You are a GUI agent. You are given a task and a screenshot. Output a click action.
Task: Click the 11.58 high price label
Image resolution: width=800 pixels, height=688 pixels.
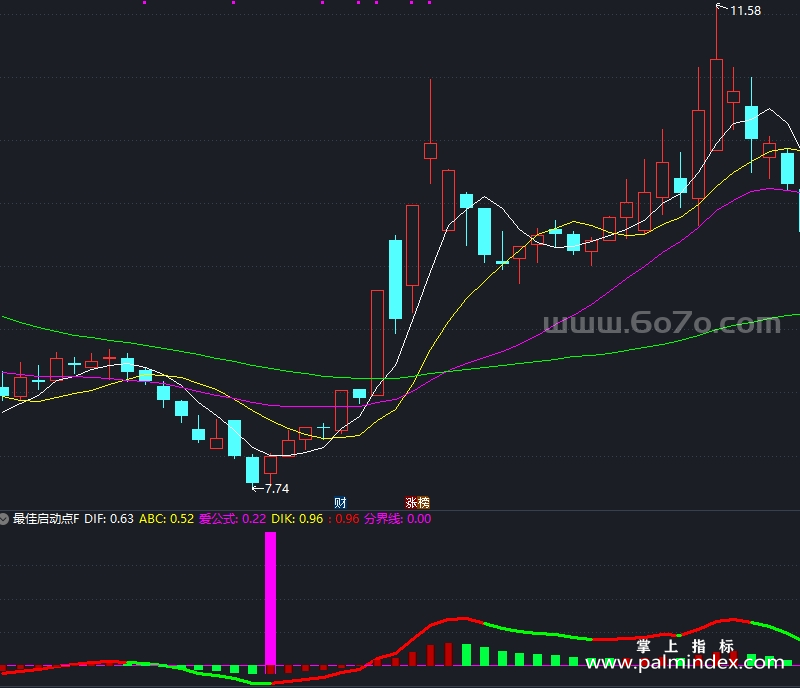(745, 11)
